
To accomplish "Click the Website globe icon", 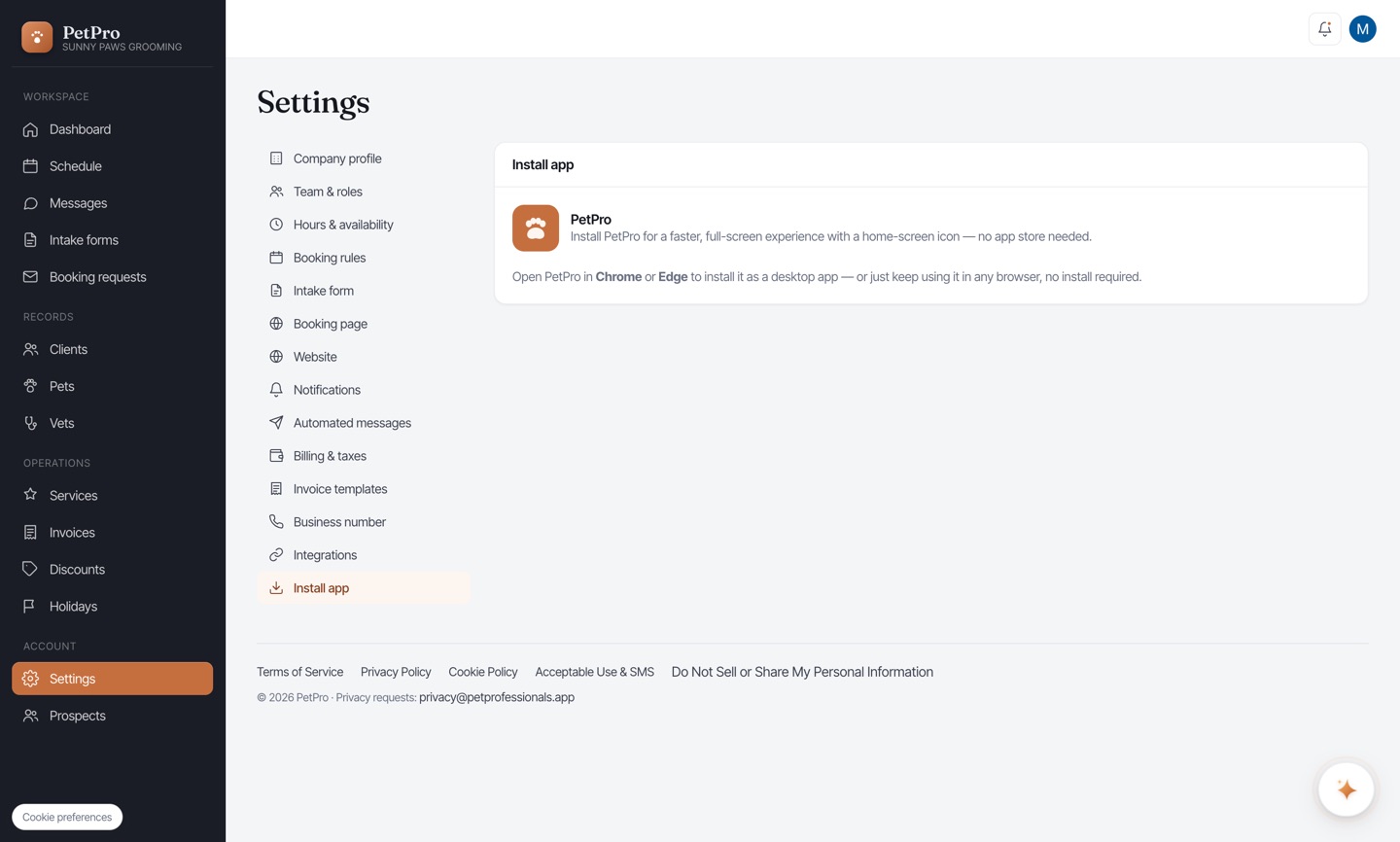I will (276, 357).
